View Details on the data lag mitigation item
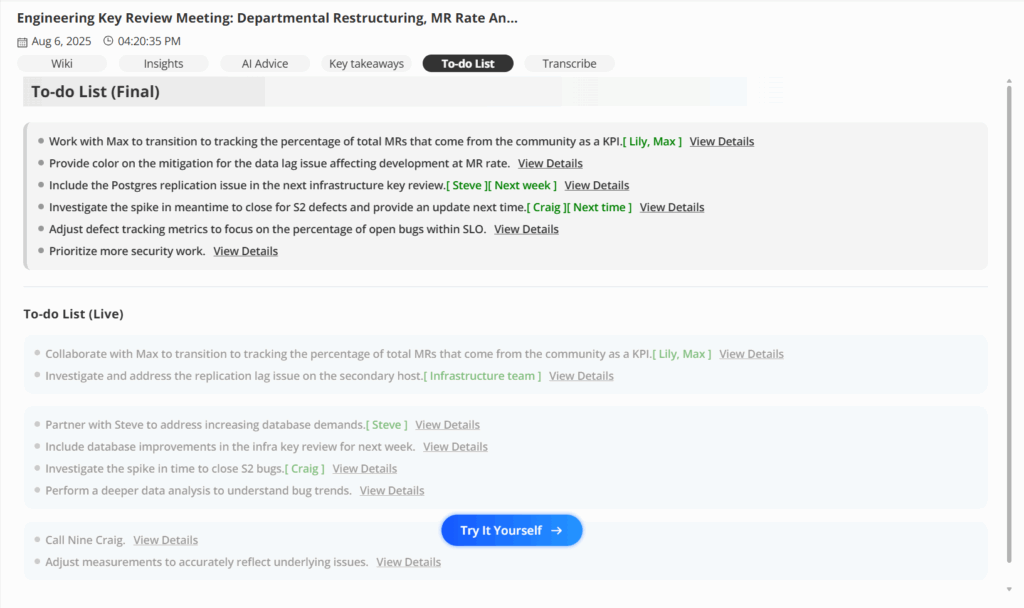This screenshot has width=1024, height=608. (550, 163)
